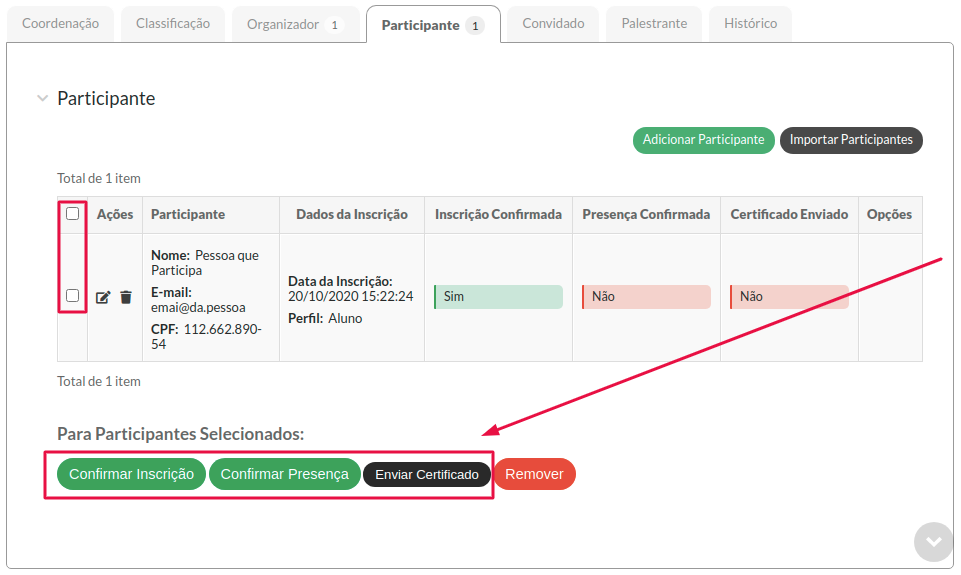Click Dados da Inscrição column header
The width and height of the screenshot is (961, 575).
pyautogui.click(x=352, y=215)
